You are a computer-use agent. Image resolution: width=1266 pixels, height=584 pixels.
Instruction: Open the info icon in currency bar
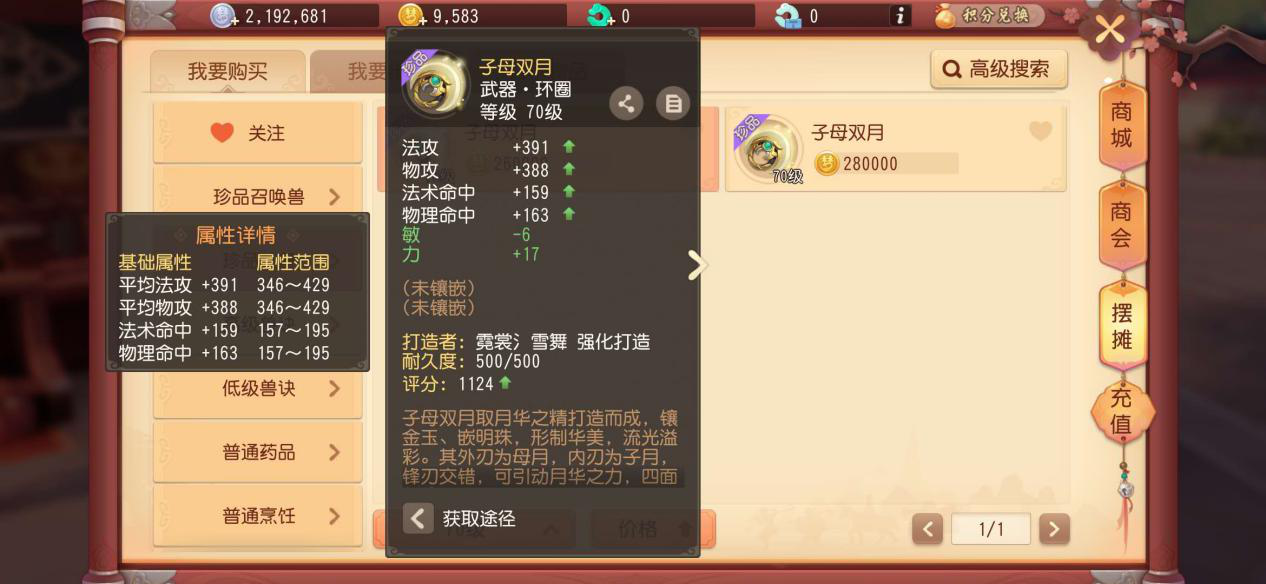[900, 16]
